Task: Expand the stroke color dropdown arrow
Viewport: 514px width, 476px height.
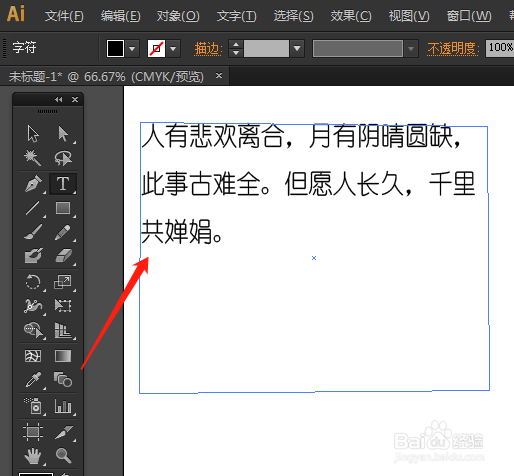Action: click(x=173, y=49)
